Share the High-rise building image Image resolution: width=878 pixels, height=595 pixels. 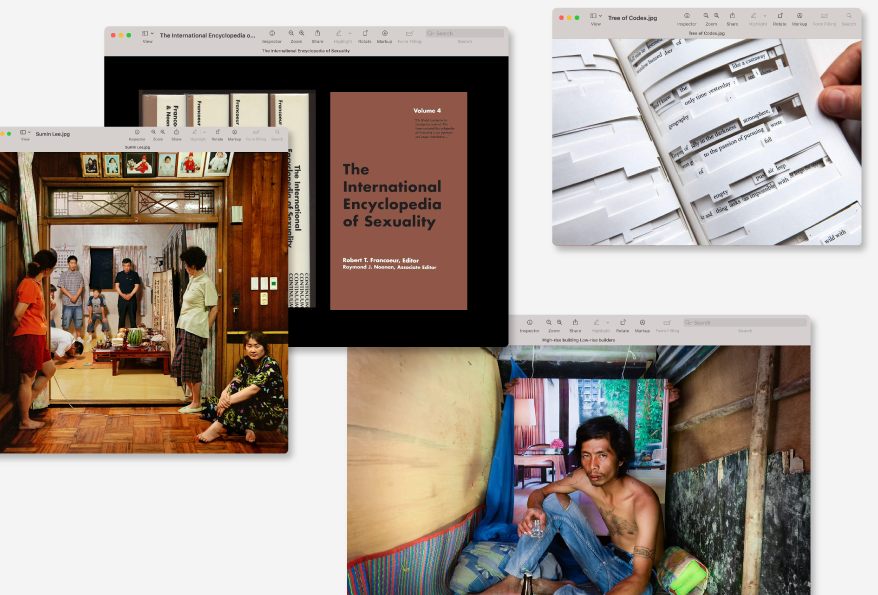tap(575, 322)
